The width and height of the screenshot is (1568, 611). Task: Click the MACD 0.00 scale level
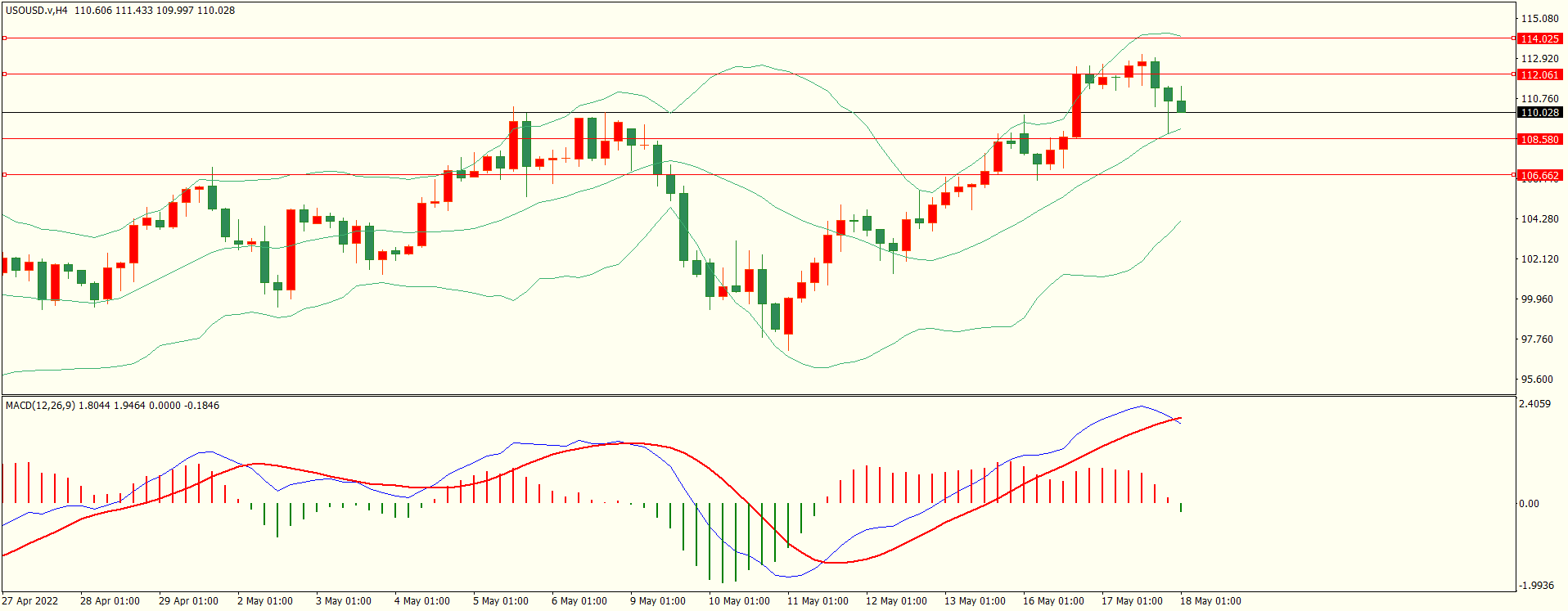[x=1529, y=504]
